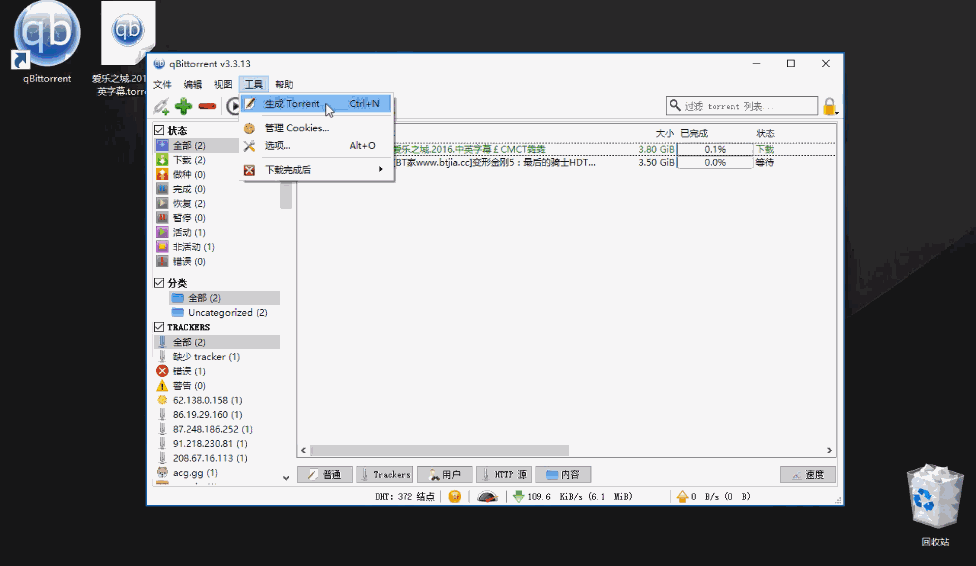Select the 缺少 tracker (1) filter
976x566 pixels.
pyautogui.click(x=198, y=357)
